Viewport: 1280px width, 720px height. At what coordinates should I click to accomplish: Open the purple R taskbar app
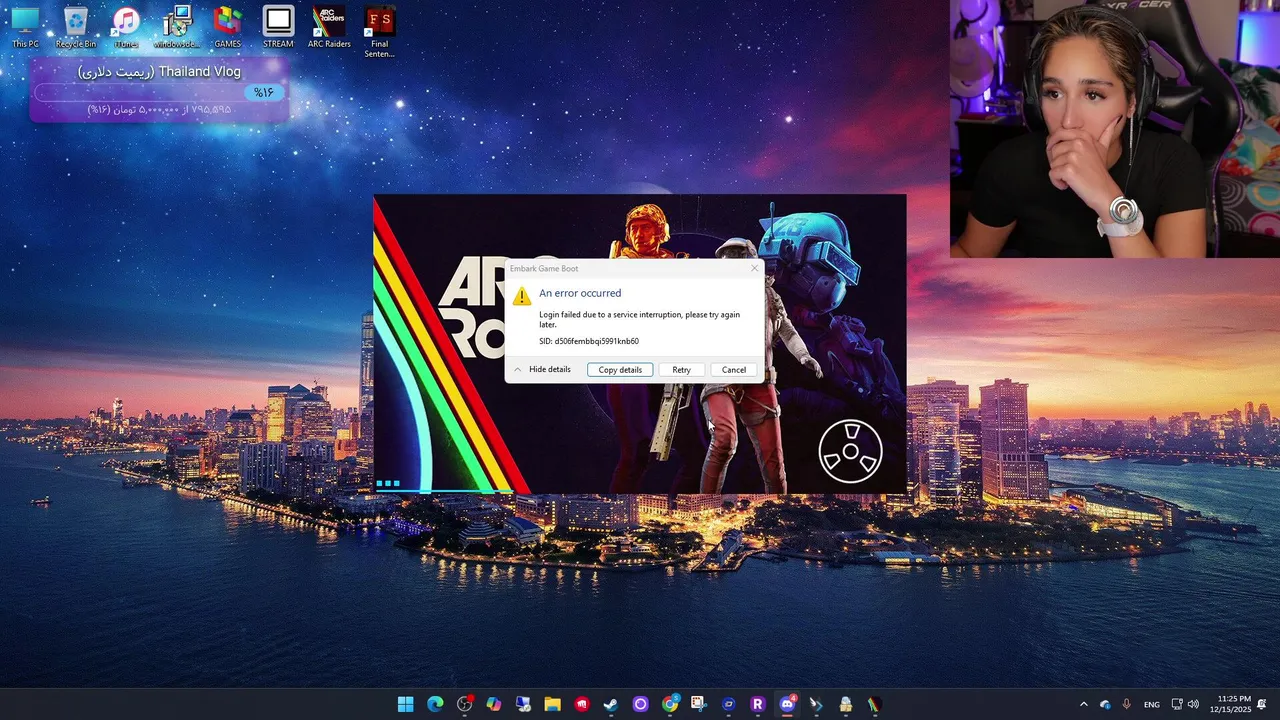pyautogui.click(x=757, y=704)
